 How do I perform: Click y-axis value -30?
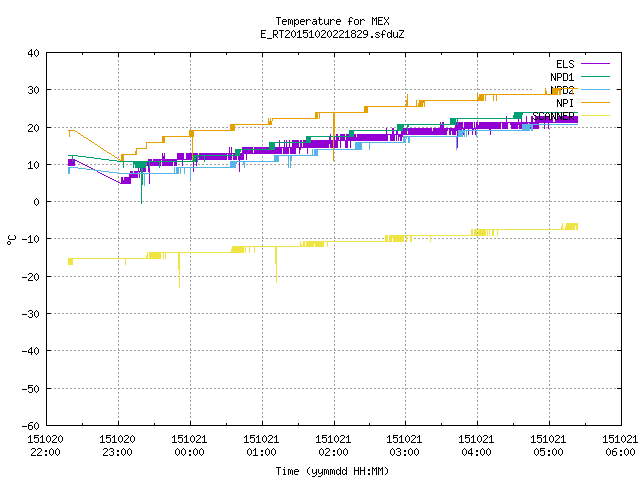click(x=31, y=314)
